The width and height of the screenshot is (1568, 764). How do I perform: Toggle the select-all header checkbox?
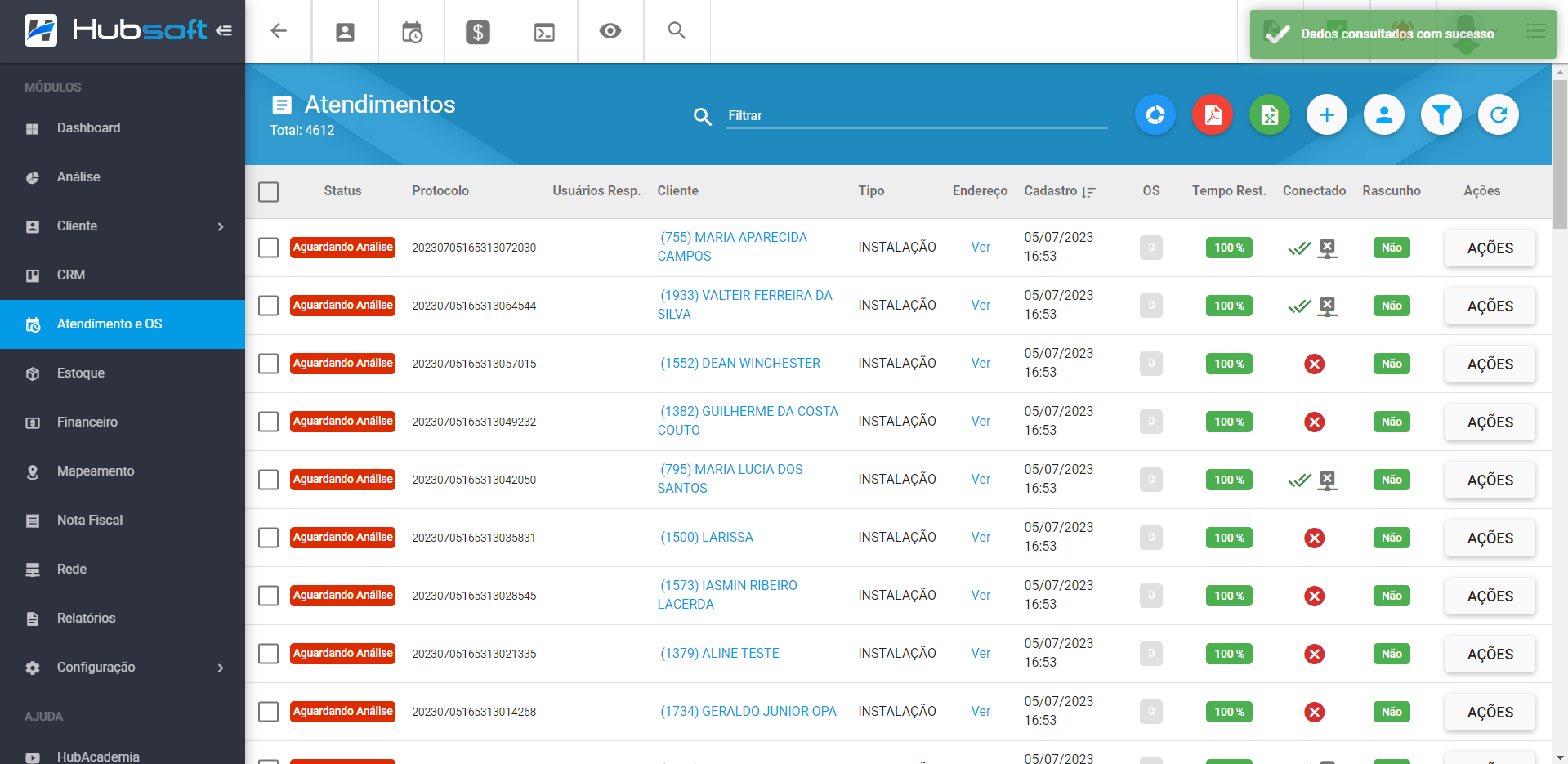[268, 192]
